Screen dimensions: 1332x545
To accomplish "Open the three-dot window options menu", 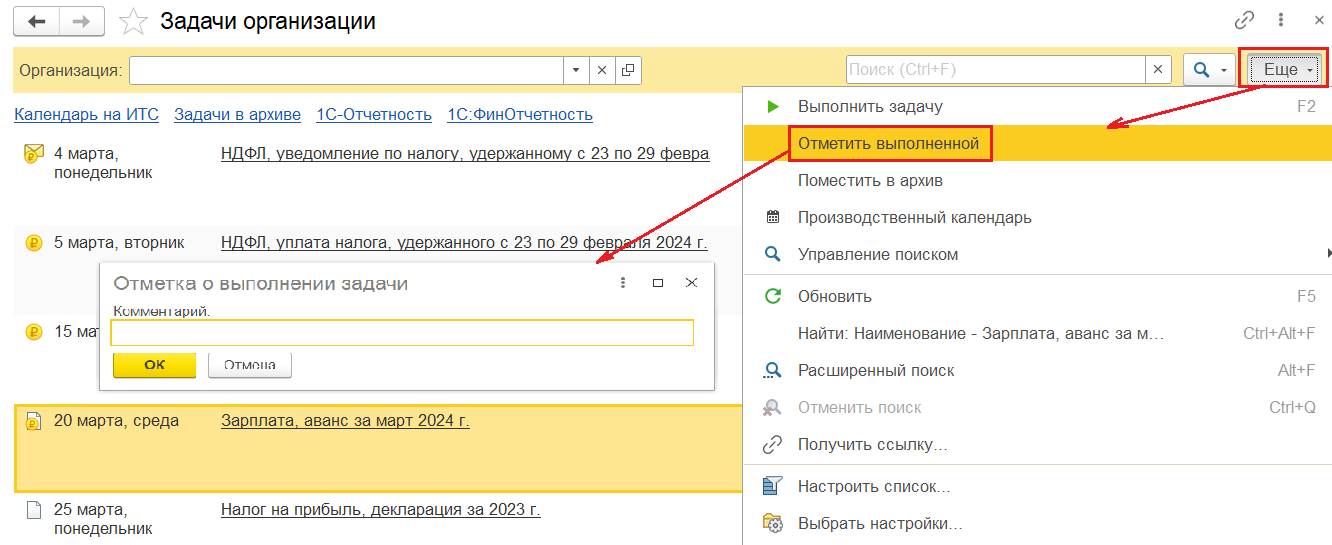I will click(x=1280, y=20).
